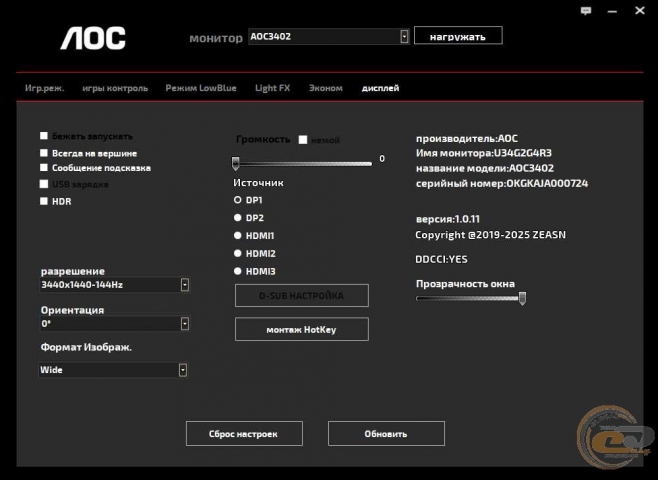
Task: Expand the Формат Изображ. Wide dropdown
Action: (x=183, y=370)
